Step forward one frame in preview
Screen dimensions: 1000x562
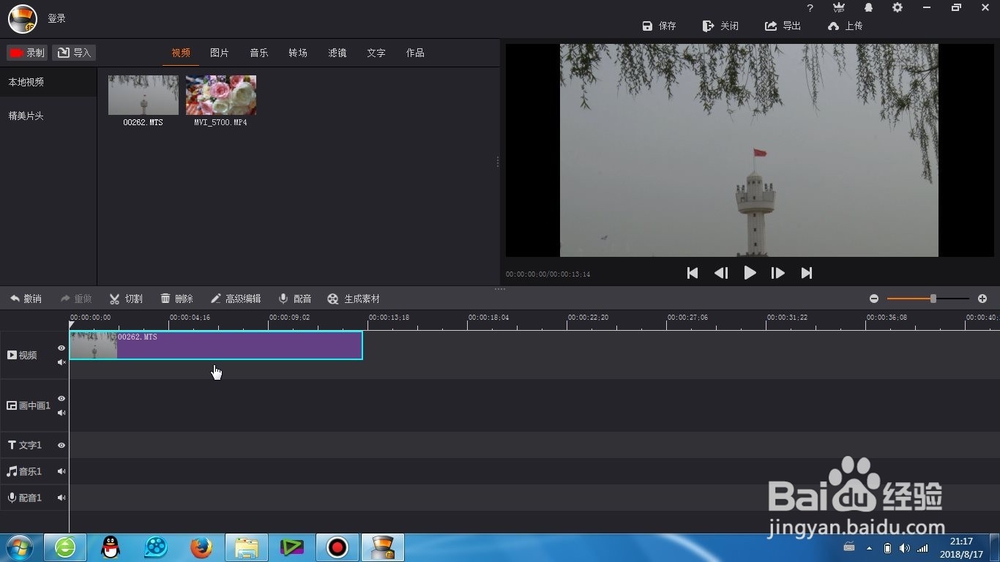777,273
